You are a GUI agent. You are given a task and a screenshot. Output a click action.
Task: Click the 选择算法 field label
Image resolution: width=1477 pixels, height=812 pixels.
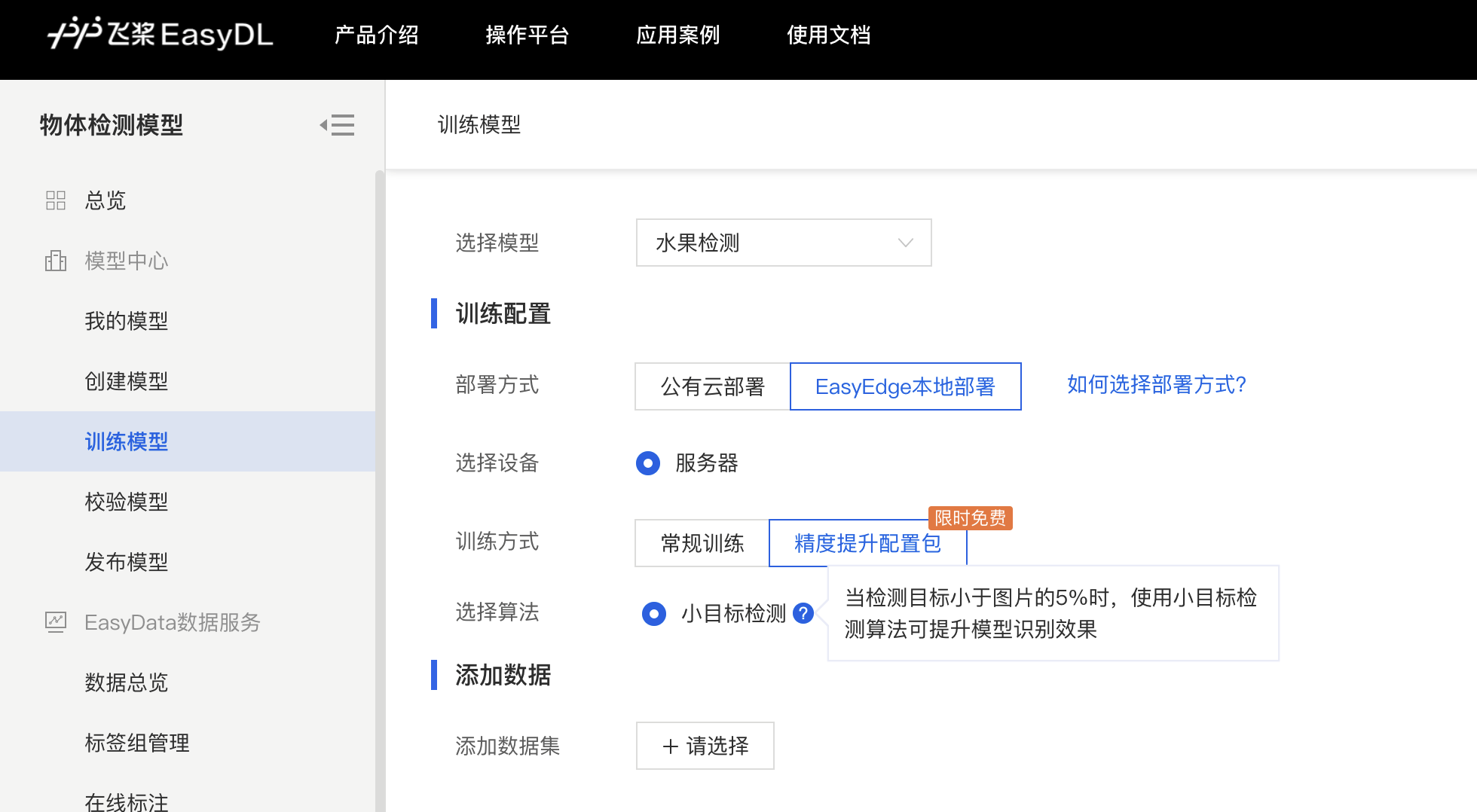pyautogui.click(x=497, y=612)
